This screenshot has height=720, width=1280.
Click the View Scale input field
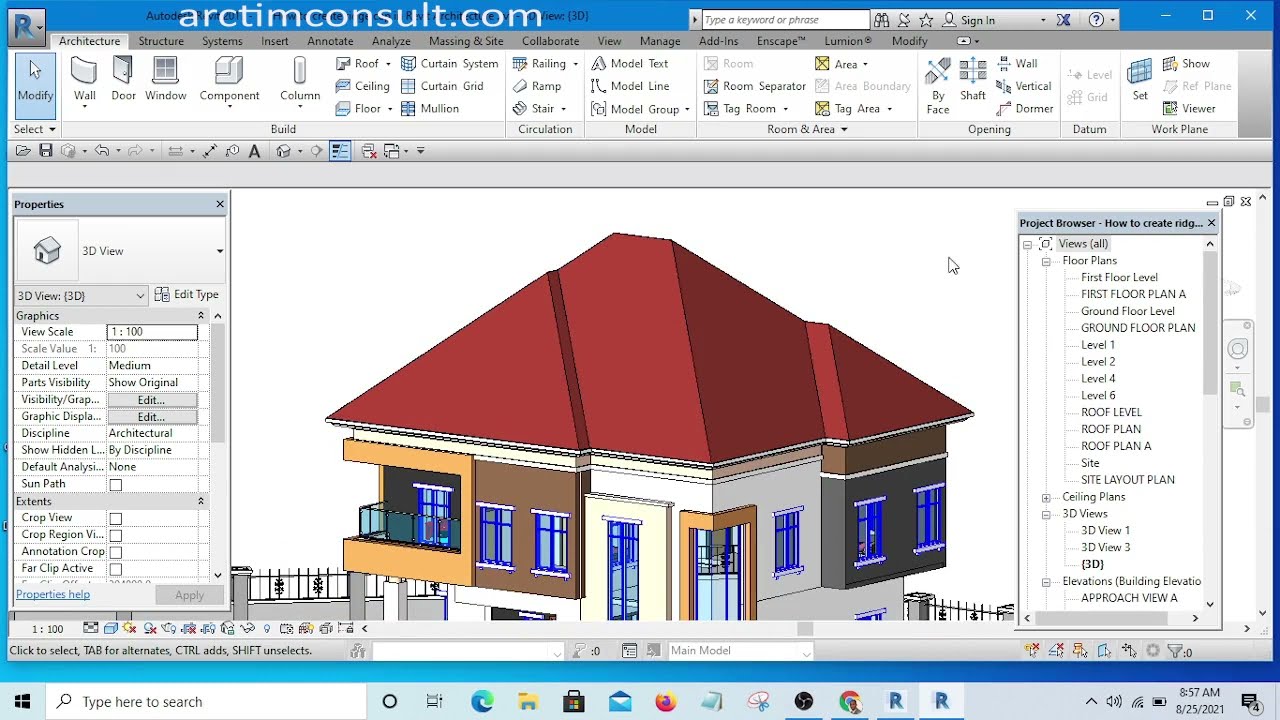tap(152, 332)
